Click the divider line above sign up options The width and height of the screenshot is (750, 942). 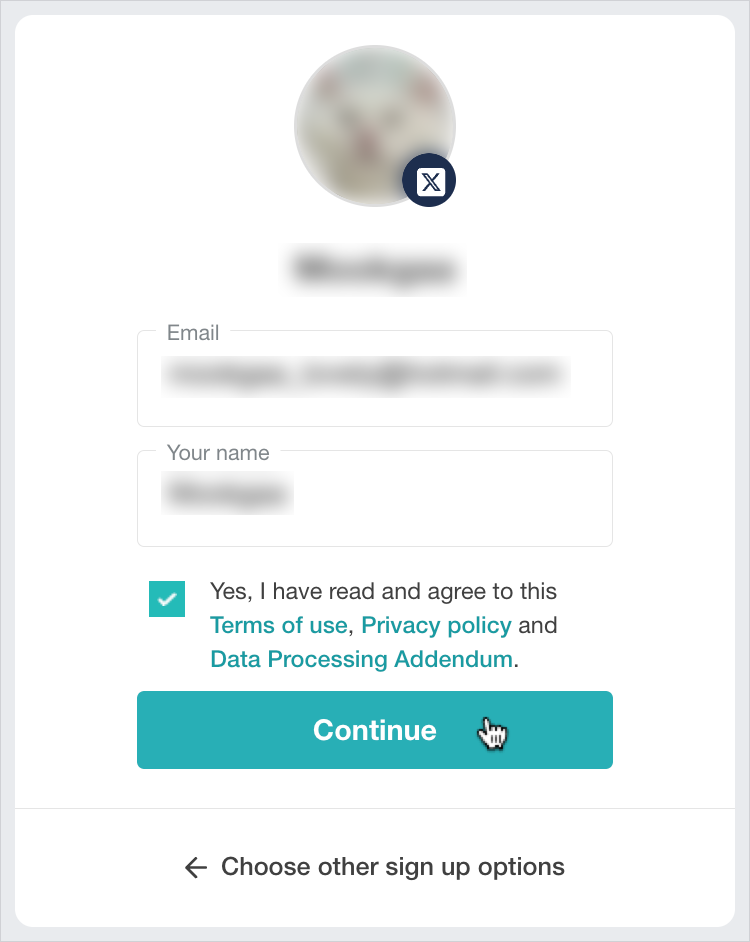[x=375, y=808]
